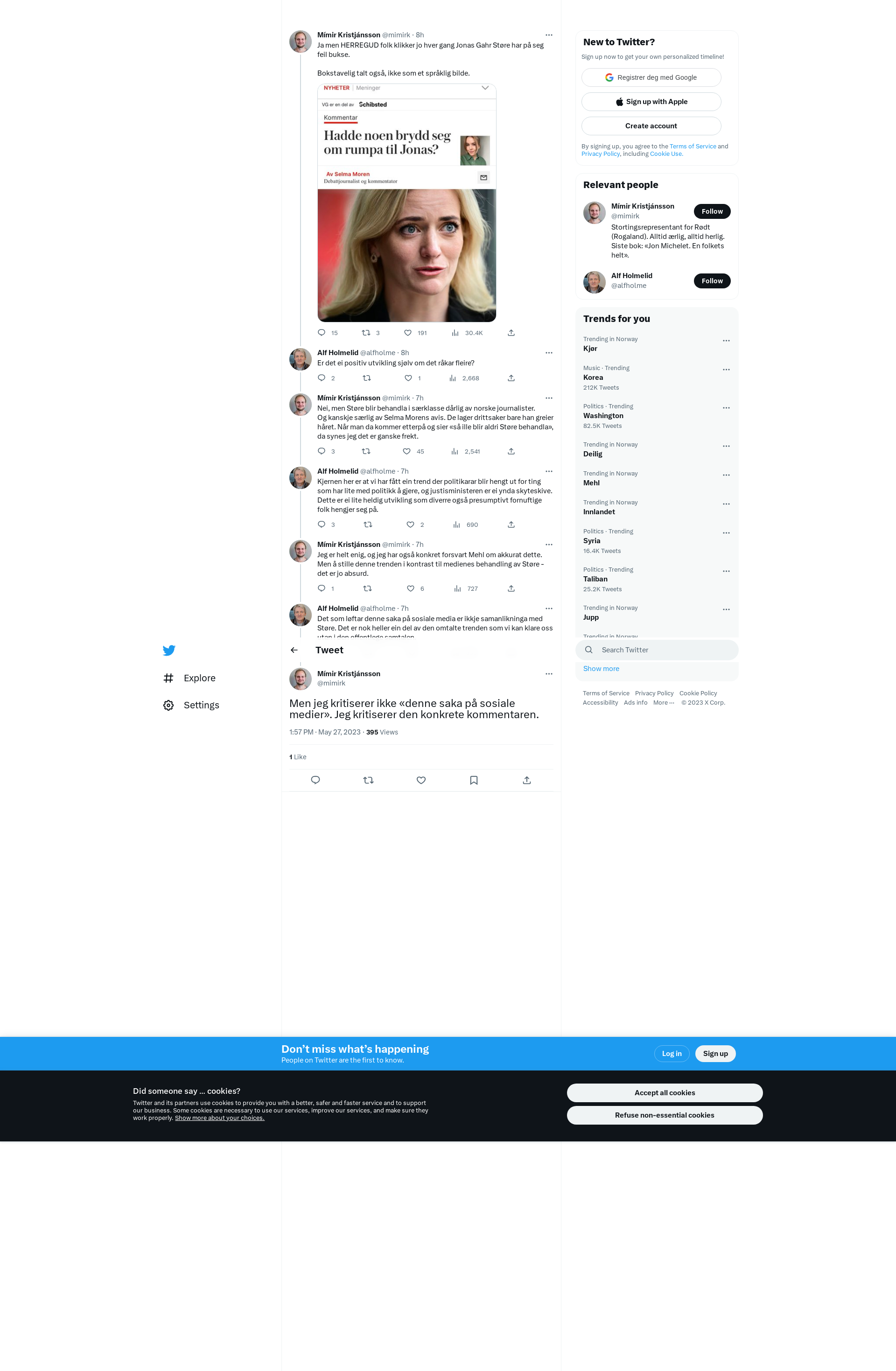Go back with the arrow beside Tweet
Viewport: 896px width, 1371px height.
click(294, 650)
